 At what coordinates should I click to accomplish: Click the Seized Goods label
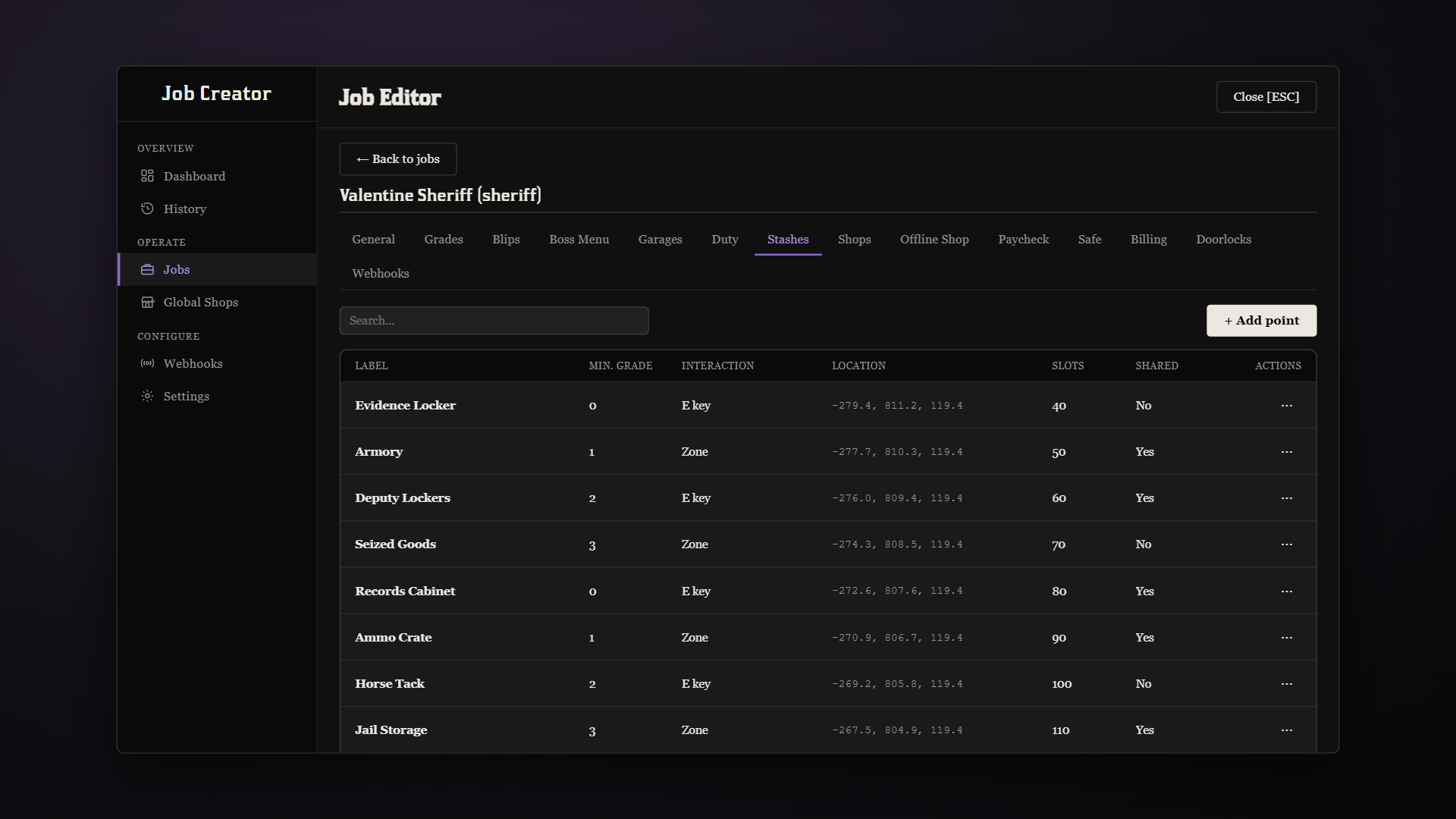click(x=395, y=544)
